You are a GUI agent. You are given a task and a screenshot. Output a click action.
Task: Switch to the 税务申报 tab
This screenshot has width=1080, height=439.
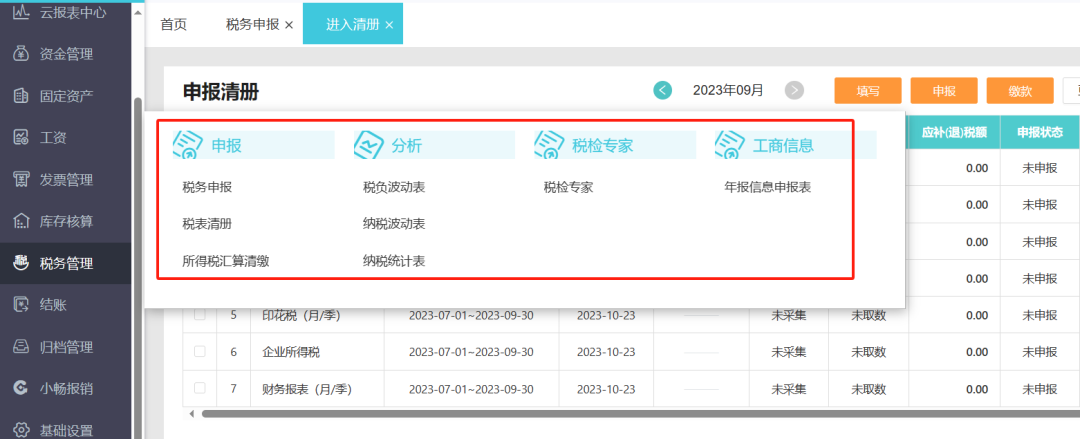coord(253,25)
